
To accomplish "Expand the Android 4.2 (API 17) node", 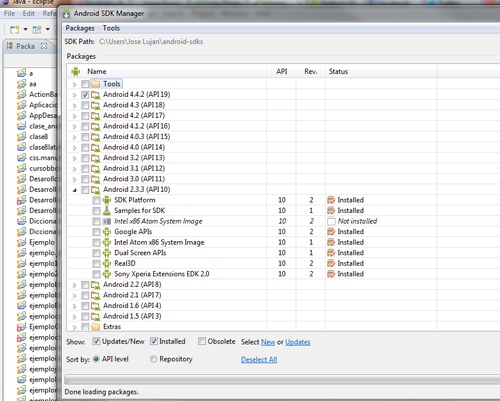I will coord(75,116).
